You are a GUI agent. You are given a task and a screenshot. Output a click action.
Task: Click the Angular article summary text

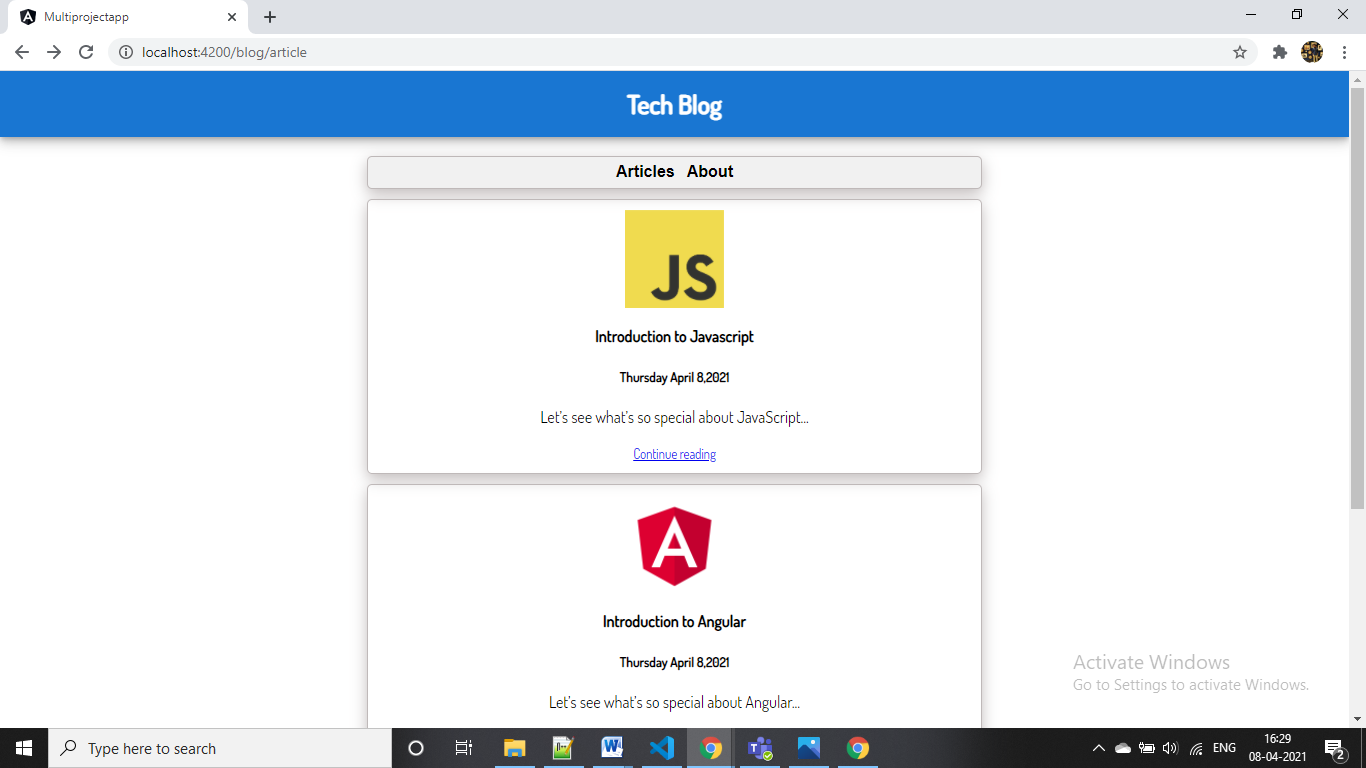(x=674, y=703)
